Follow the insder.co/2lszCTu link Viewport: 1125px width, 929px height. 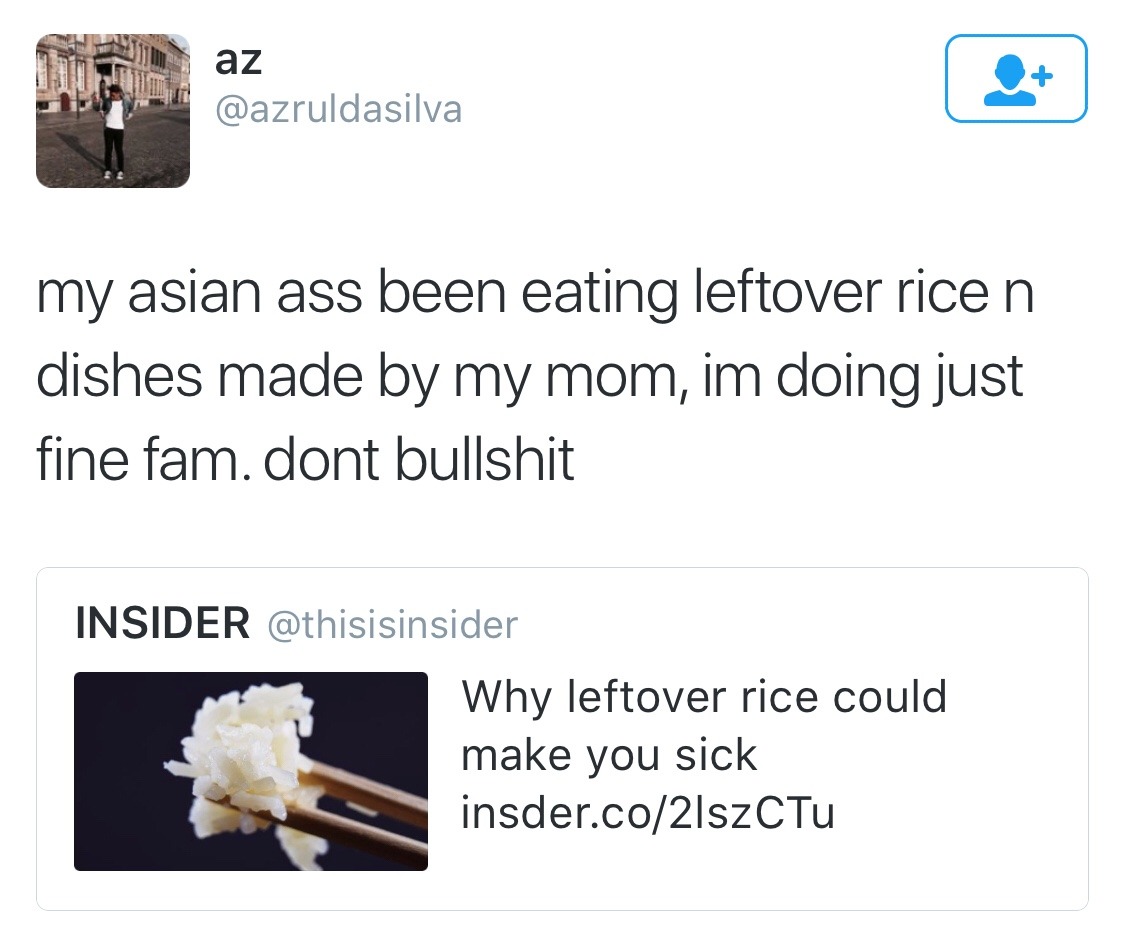648,813
